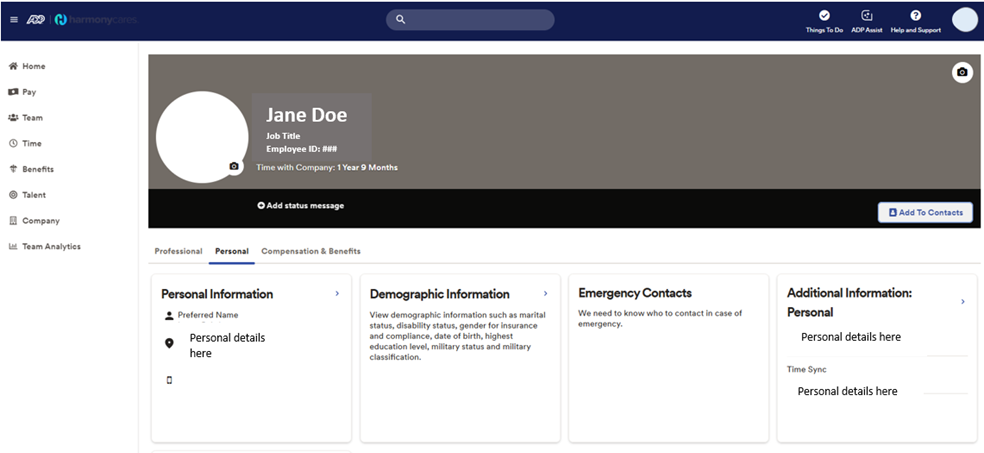The width and height of the screenshot is (984, 453).
Task: Switch to the Professional tab
Action: (178, 251)
